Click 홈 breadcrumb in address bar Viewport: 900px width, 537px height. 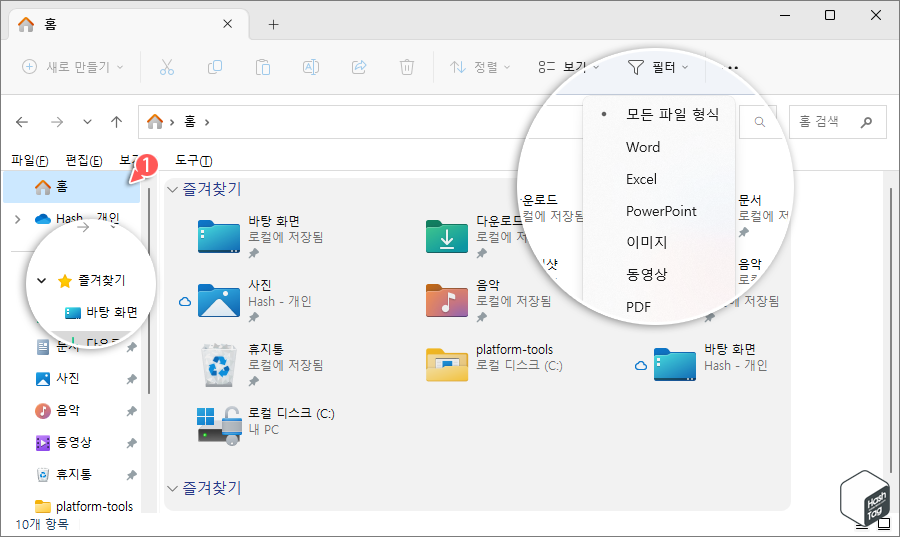click(x=190, y=122)
